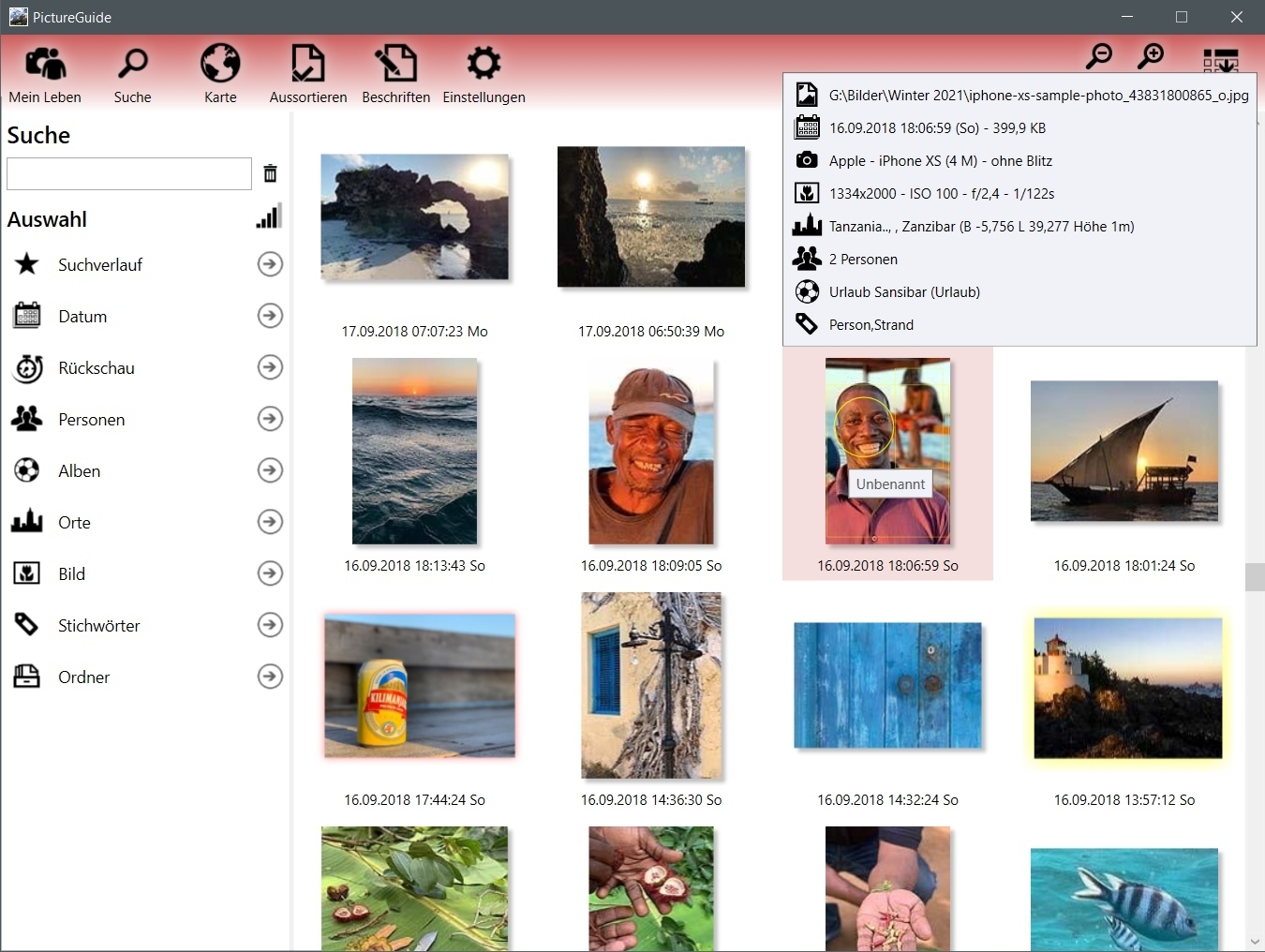This screenshot has height=952, width=1265.
Task: Click the 2 Personen line in popup
Action: click(863, 260)
